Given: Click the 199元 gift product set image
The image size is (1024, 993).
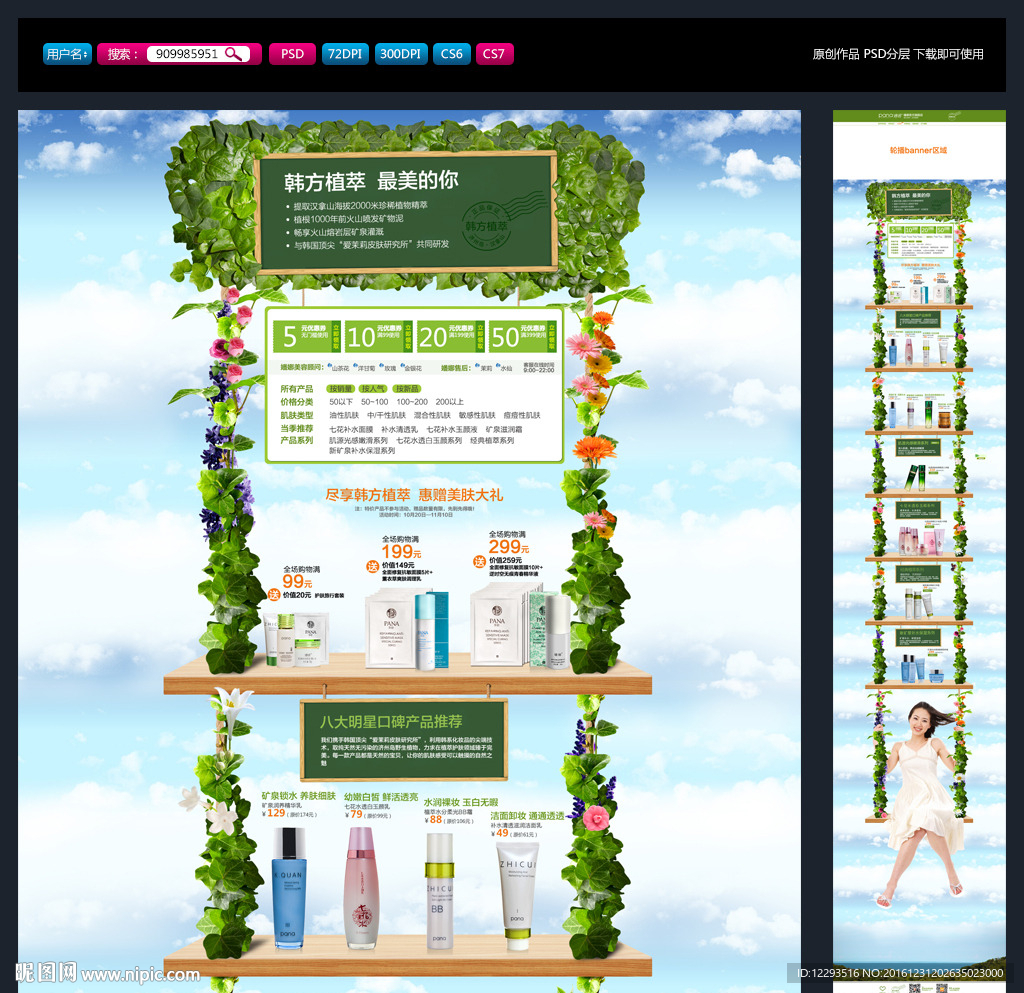Looking at the screenshot, I should click(408, 629).
